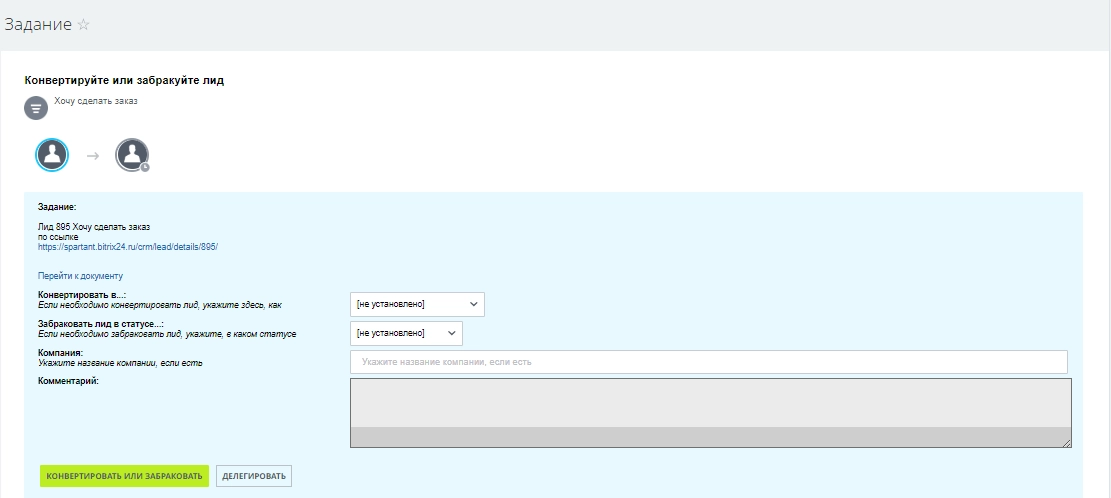Viewport: 1111px width, 498px height.
Task: Click the grey workflow icon beside Хочу сделать заказ
Action: [x=36, y=108]
